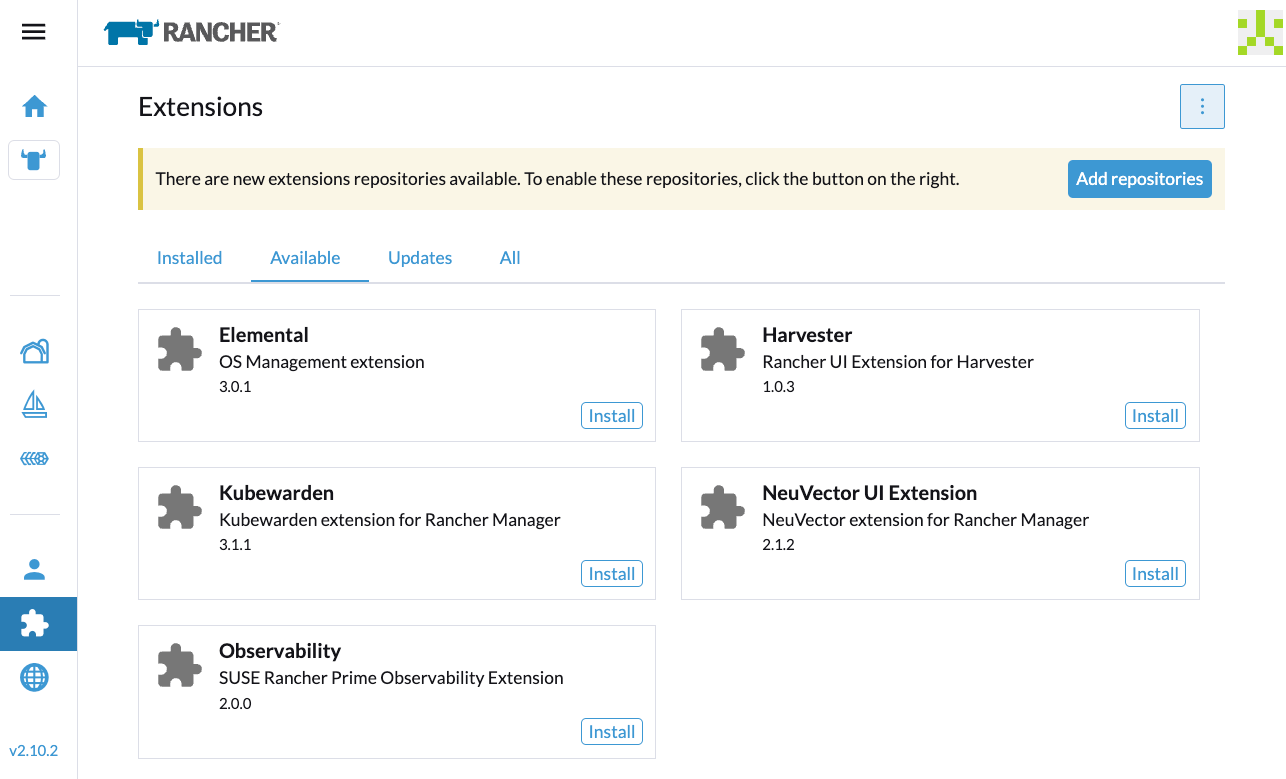
Task: Open the hamburger navigation menu
Action: point(33,31)
